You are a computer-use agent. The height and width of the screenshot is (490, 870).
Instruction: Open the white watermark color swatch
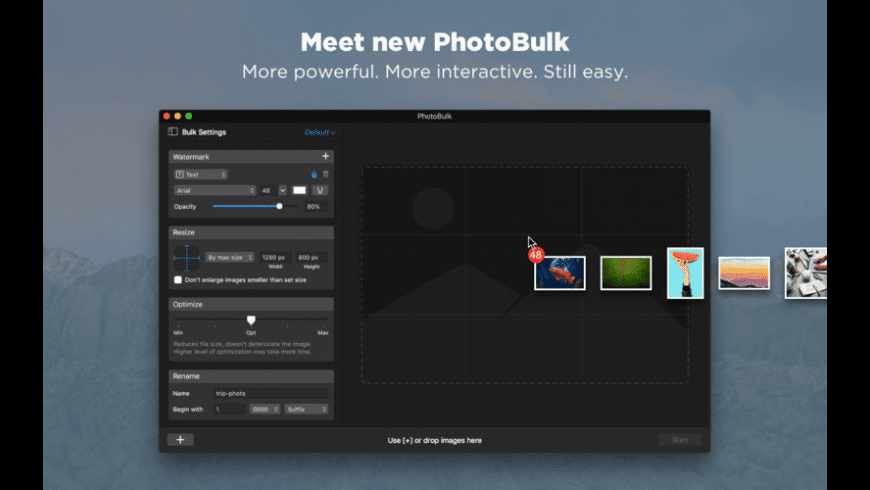pyautogui.click(x=299, y=190)
